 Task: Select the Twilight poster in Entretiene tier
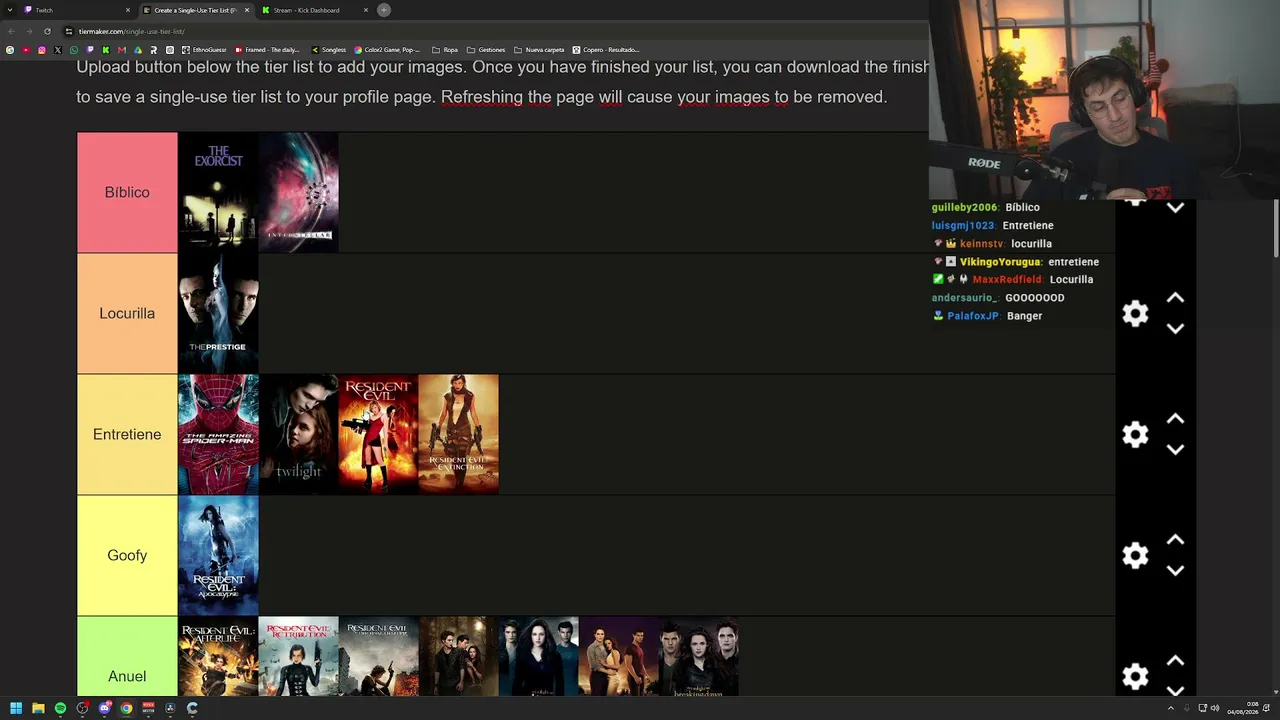point(298,435)
